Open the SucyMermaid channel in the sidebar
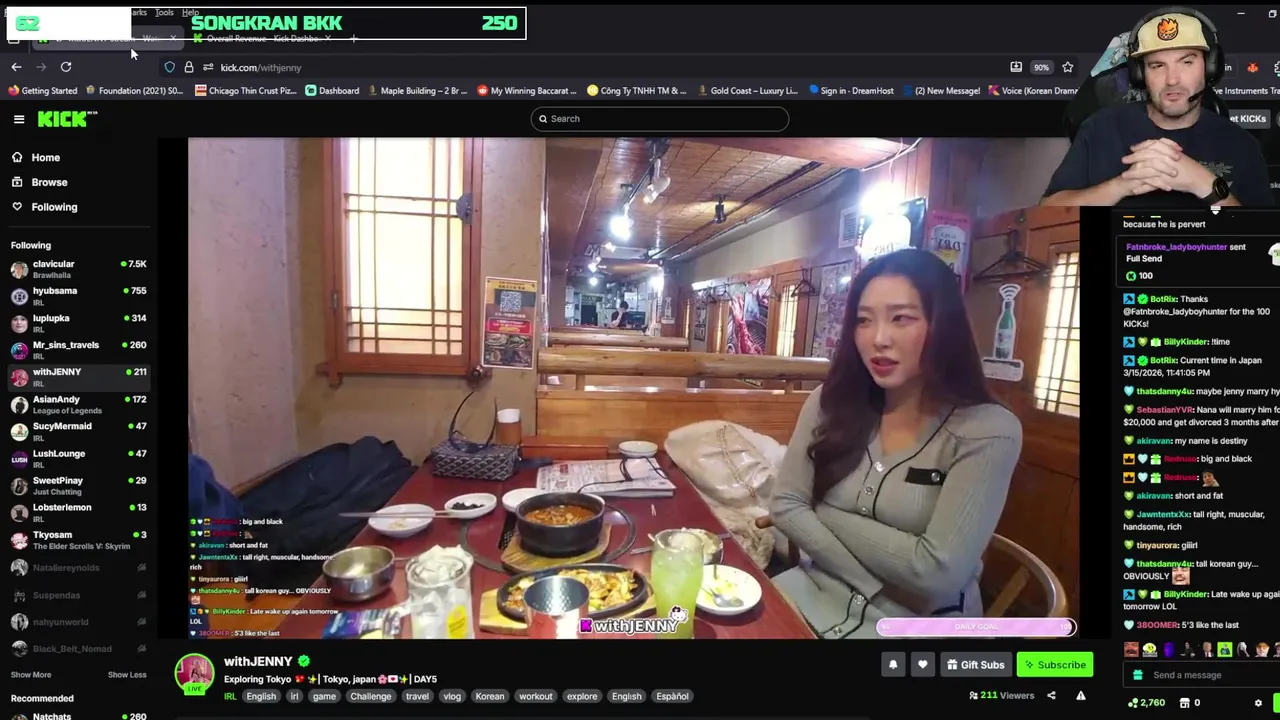Image resolution: width=1280 pixels, height=720 pixels. click(x=78, y=431)
